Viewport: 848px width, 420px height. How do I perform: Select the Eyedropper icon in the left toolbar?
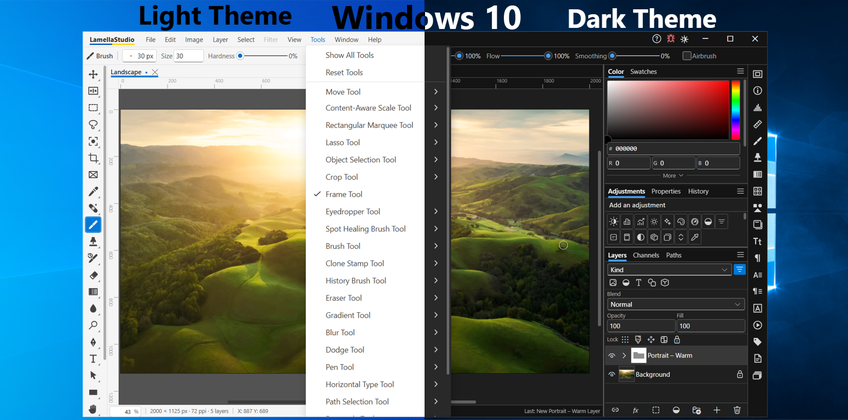pos(93,191)
